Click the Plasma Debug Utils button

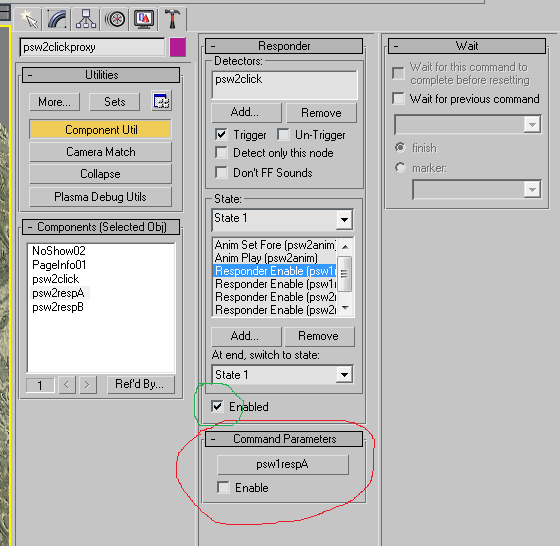(100, 197)
